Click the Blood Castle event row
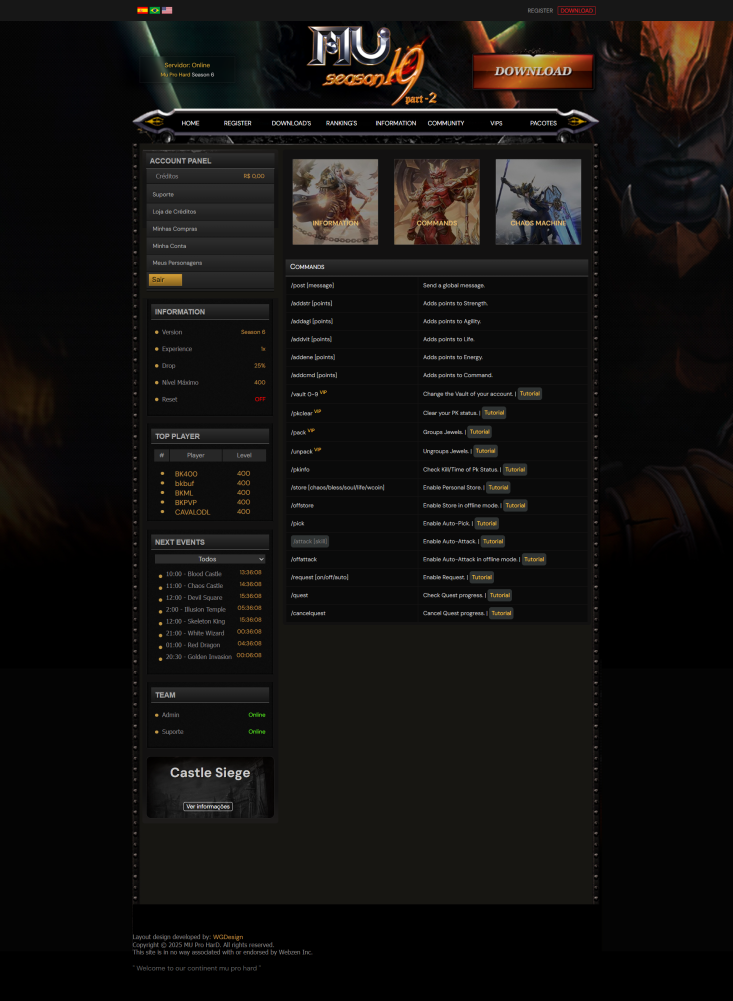This screenshot has height=1001, width=733. pos(210,574)
